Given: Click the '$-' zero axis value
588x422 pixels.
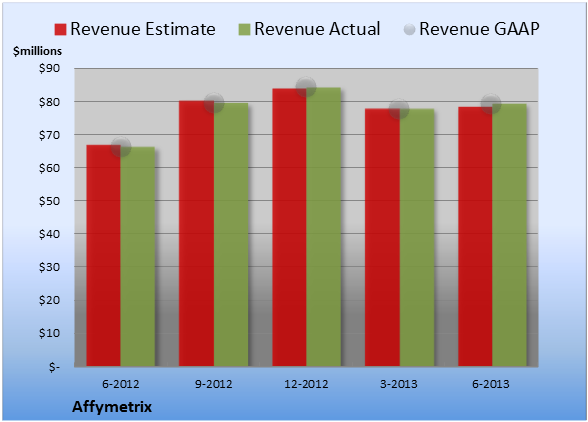Looking at the screenshot, I should 54,366.
